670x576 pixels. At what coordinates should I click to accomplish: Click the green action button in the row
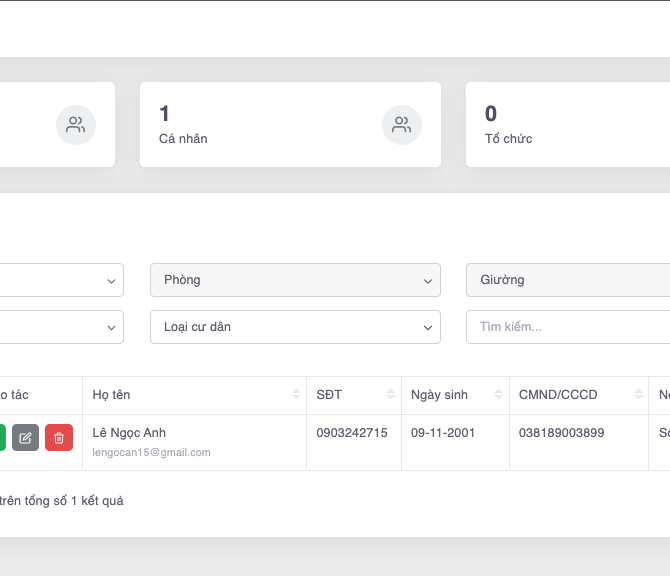click(x=2, y=438)
